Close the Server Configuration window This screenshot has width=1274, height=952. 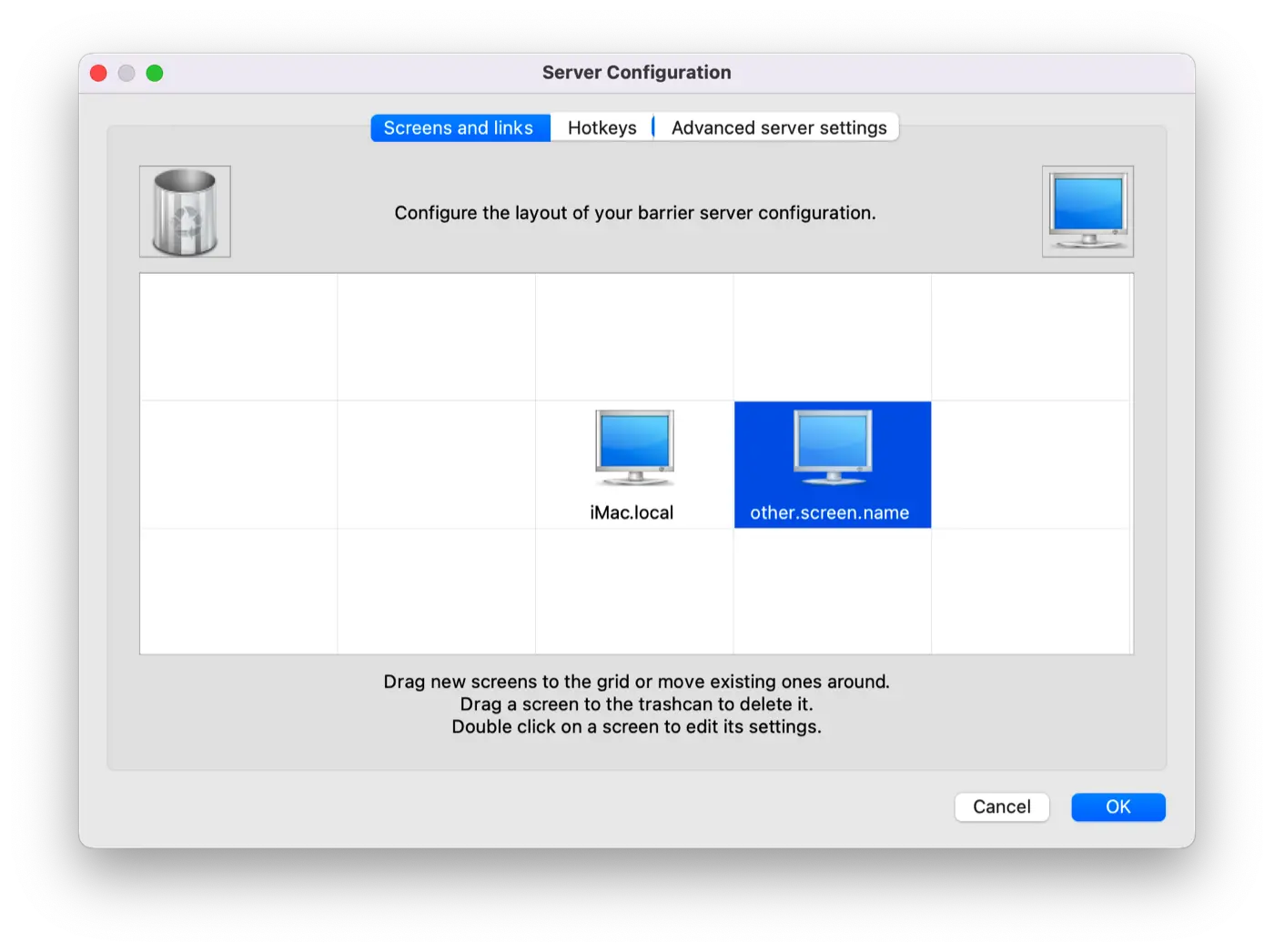pyautogui.click(x=99, y=74)
